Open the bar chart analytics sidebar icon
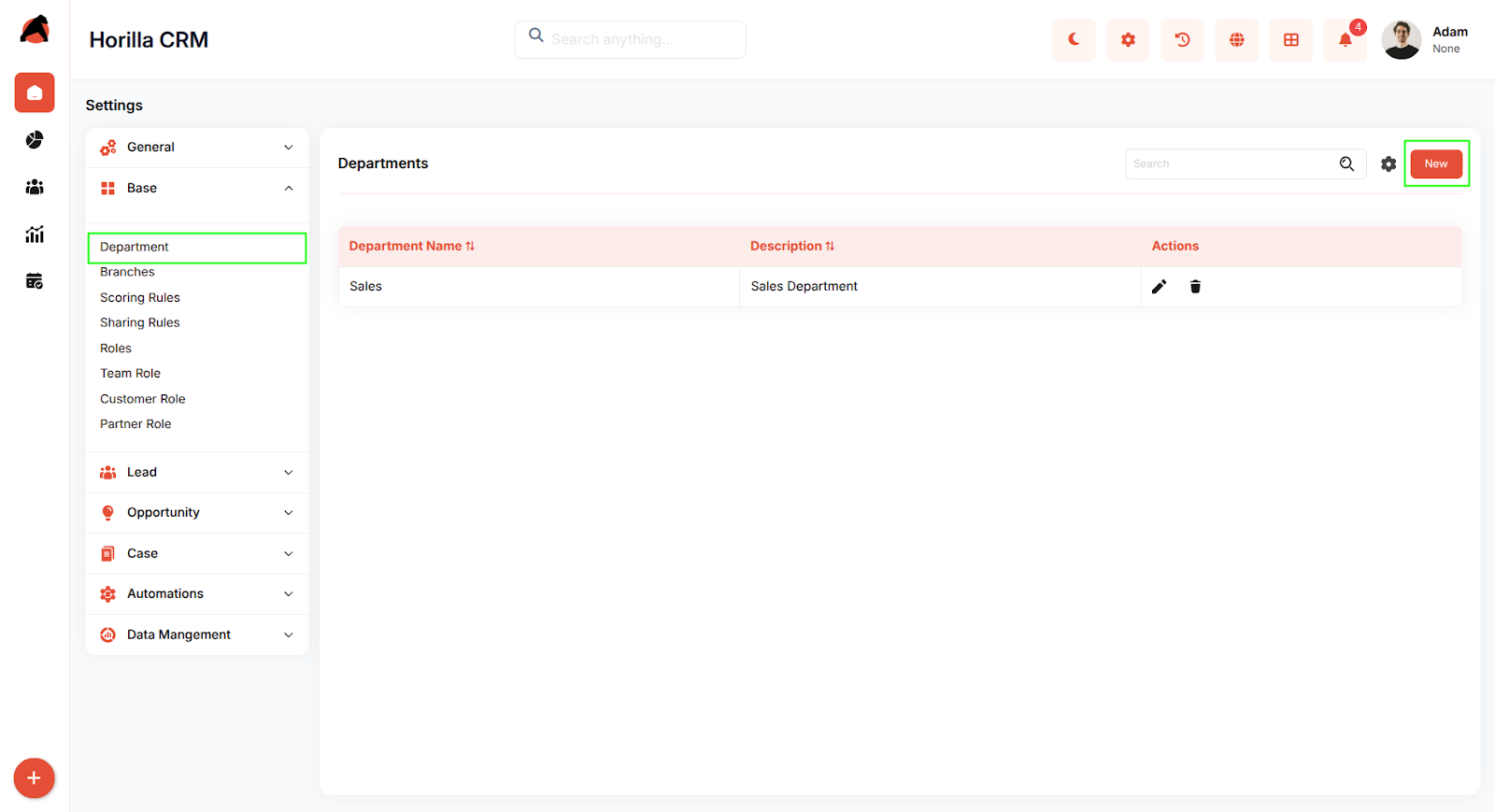The image size is (1495, 812). pos(35,235)
